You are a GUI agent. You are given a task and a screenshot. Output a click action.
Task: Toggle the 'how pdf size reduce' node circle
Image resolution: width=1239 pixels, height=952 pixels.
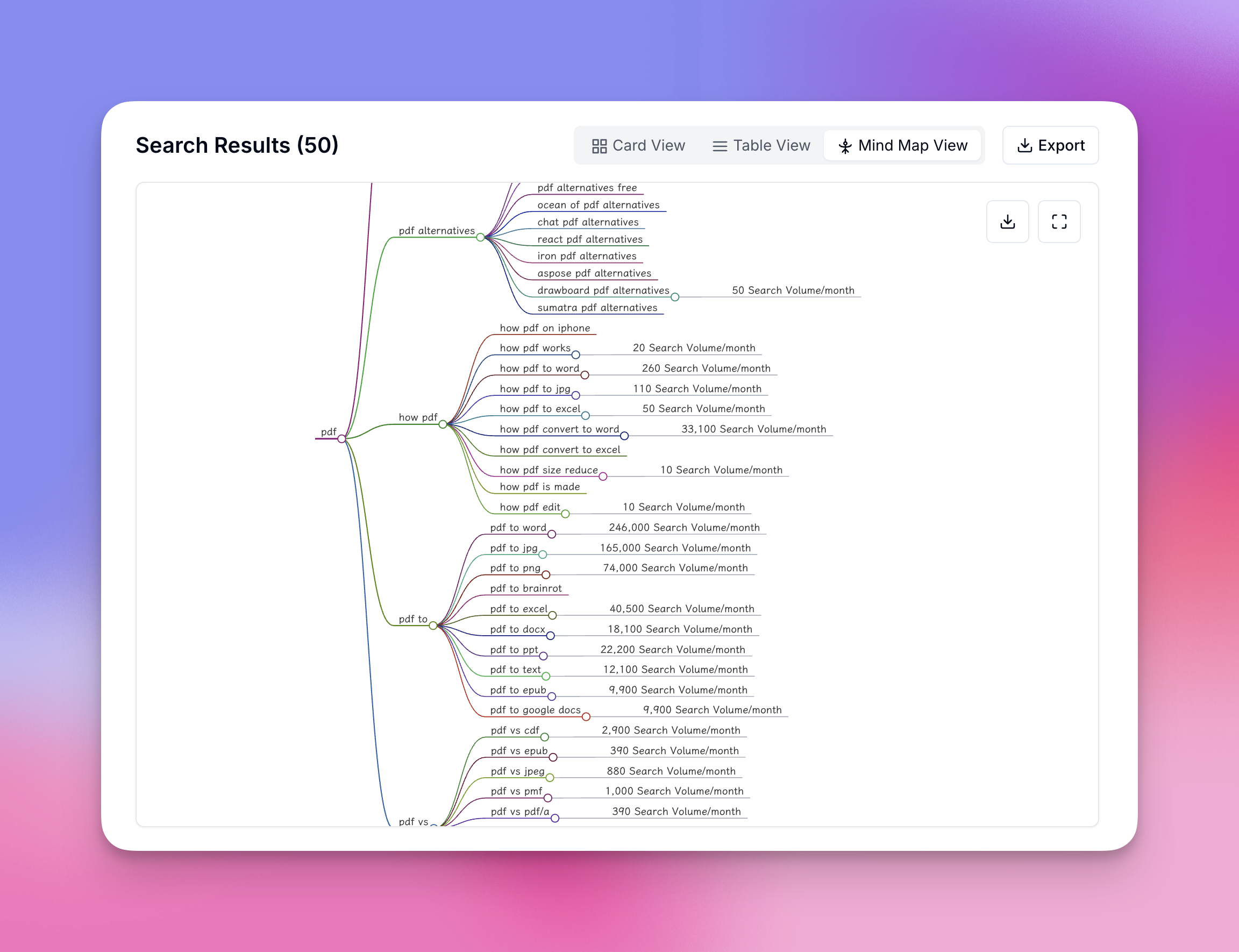[x=603, y=477]
